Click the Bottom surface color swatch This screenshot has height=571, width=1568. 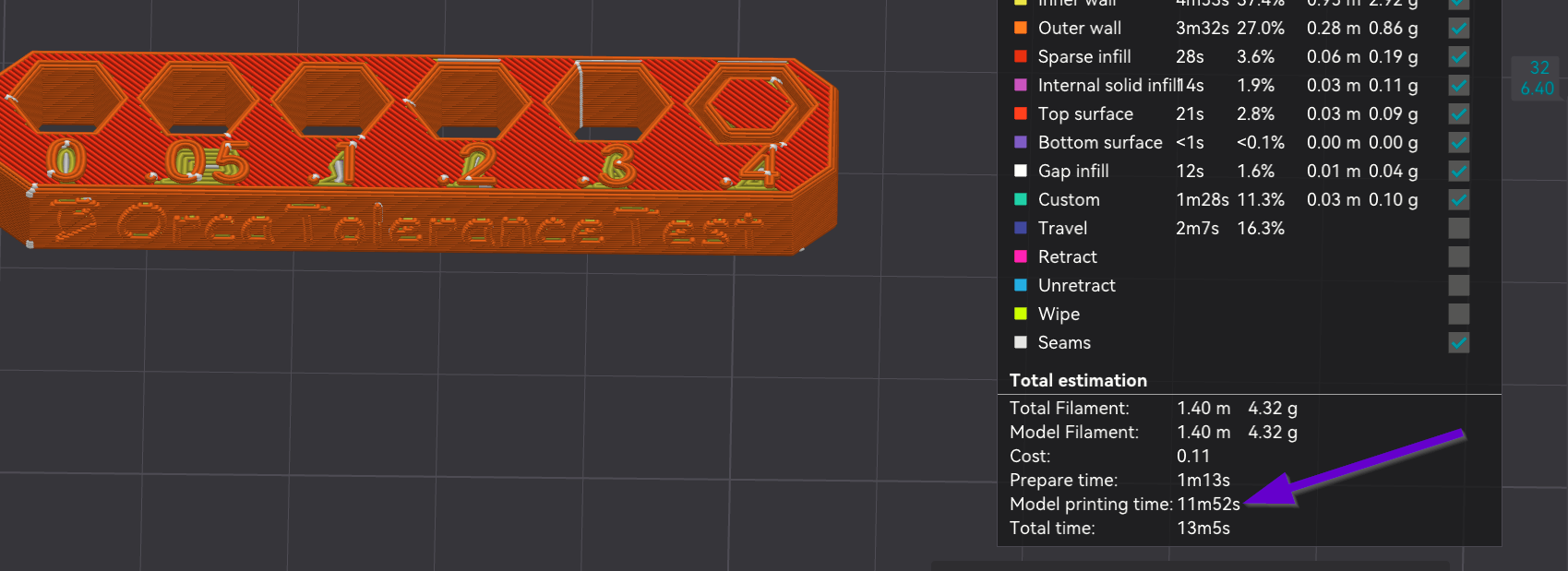click(x=1021, y=142)
